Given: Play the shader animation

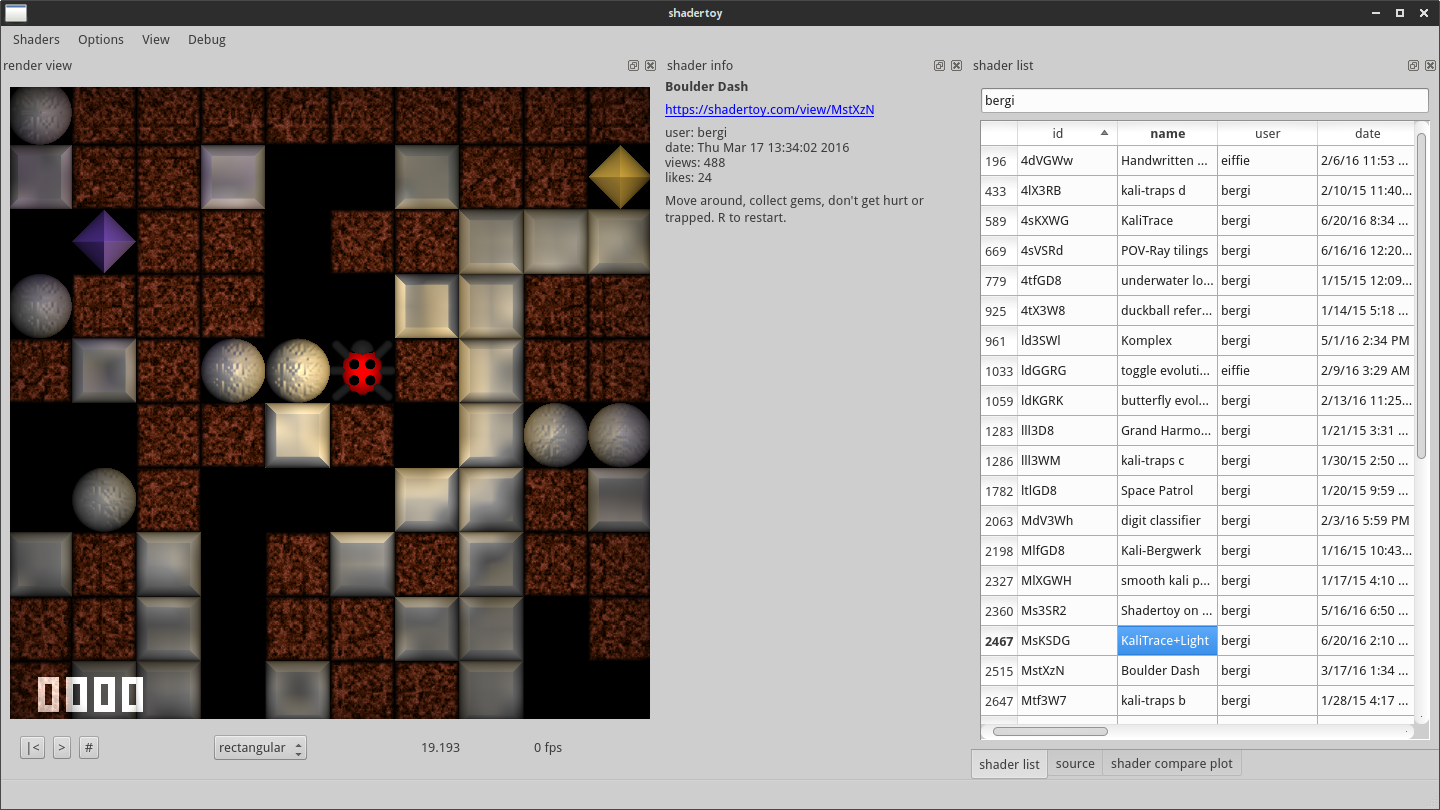Looking at the screenshot, I should tap(62, 747).
